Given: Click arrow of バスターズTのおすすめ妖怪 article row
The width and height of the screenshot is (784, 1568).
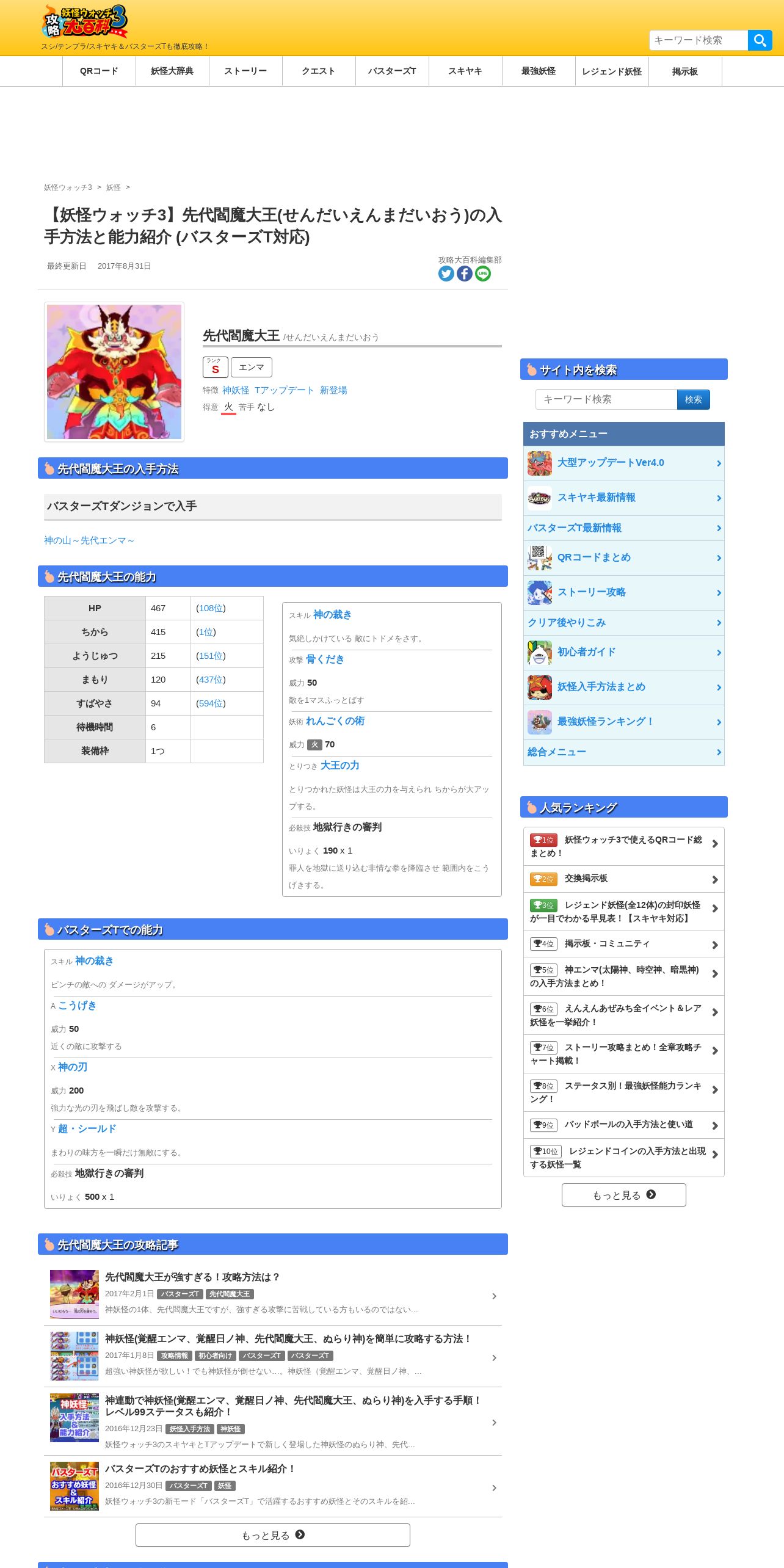Looking at the screenshot, I should click(x=494, y=1488).
